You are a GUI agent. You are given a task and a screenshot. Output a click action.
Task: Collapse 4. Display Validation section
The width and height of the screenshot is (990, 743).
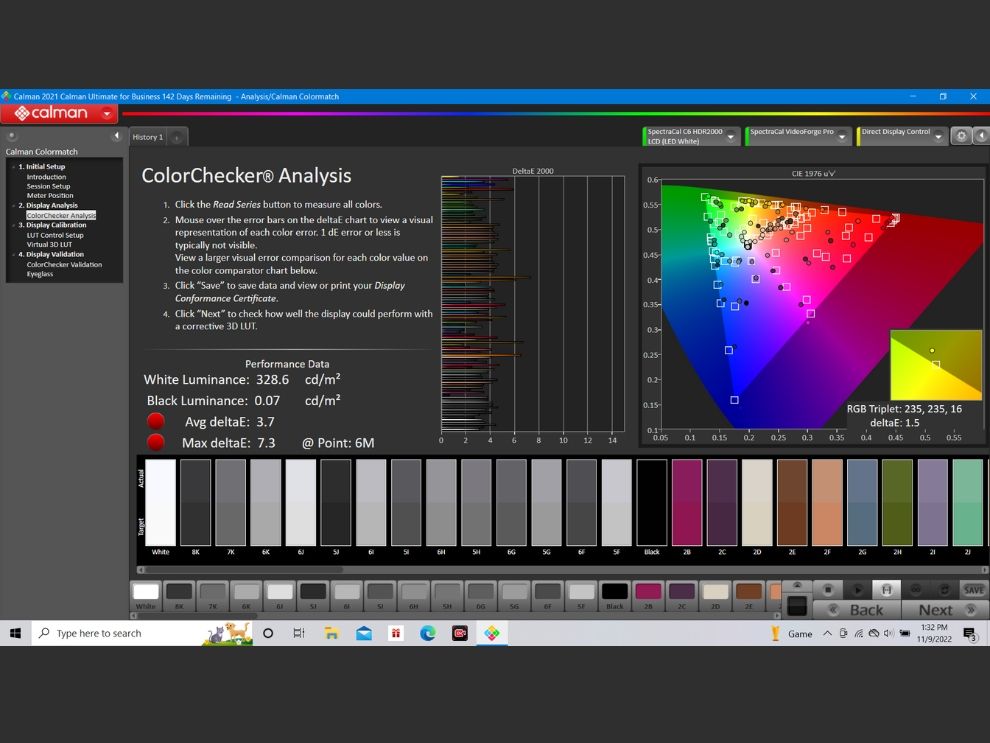click(x=13, y=254)
